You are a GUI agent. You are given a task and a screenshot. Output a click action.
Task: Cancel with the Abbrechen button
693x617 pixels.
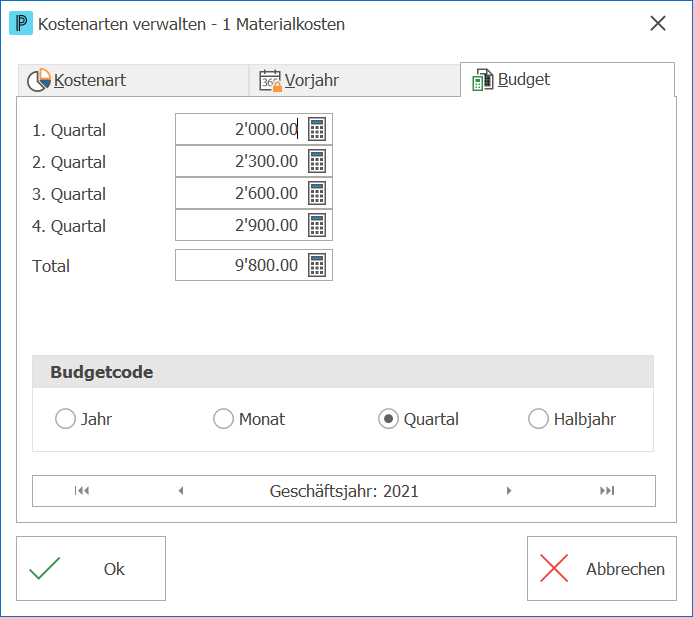click(x=602, y=568)
